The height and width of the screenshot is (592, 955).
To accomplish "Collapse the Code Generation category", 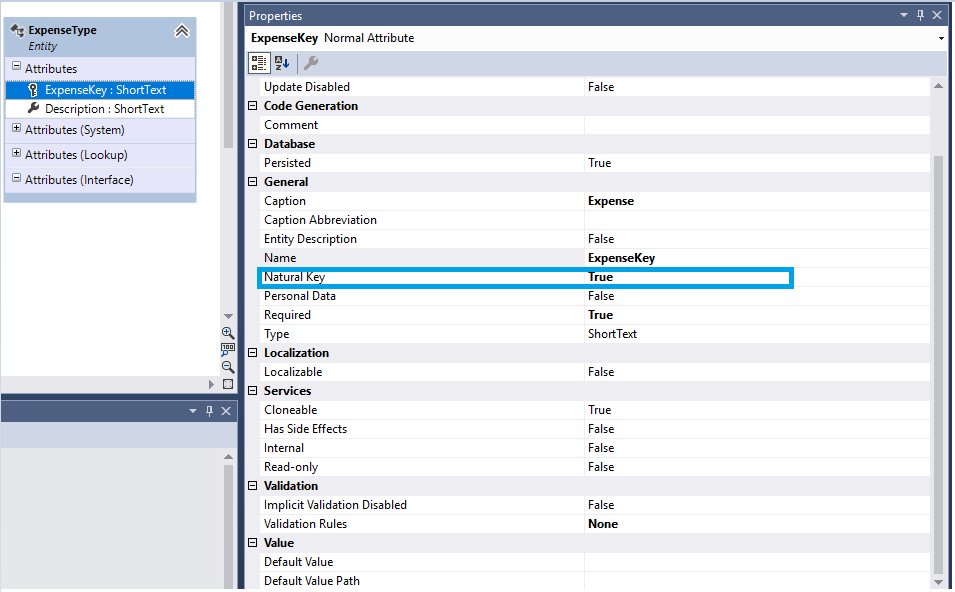I will pos(253,106).
